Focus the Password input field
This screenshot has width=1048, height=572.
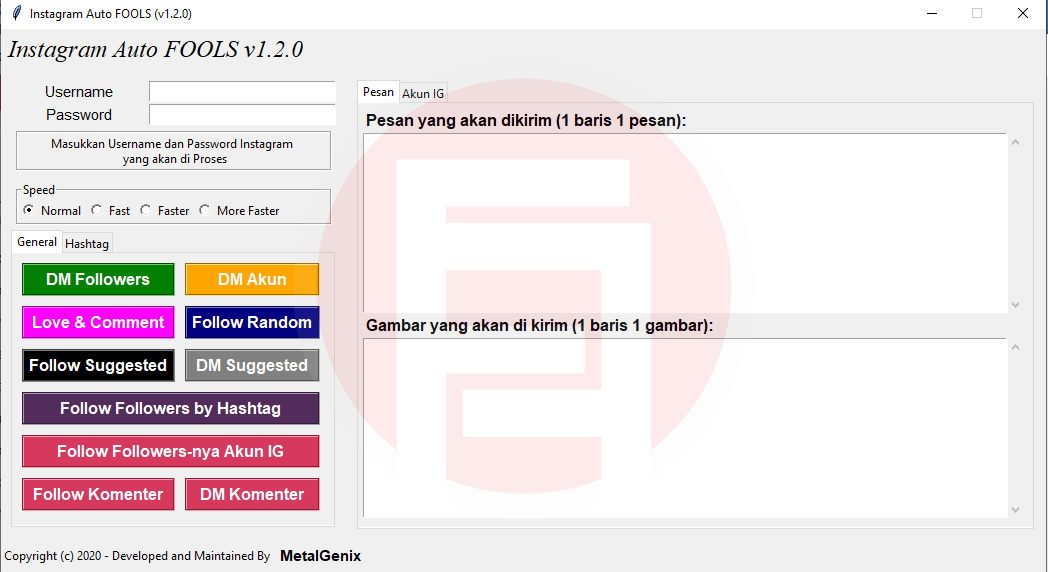[242, 114]
